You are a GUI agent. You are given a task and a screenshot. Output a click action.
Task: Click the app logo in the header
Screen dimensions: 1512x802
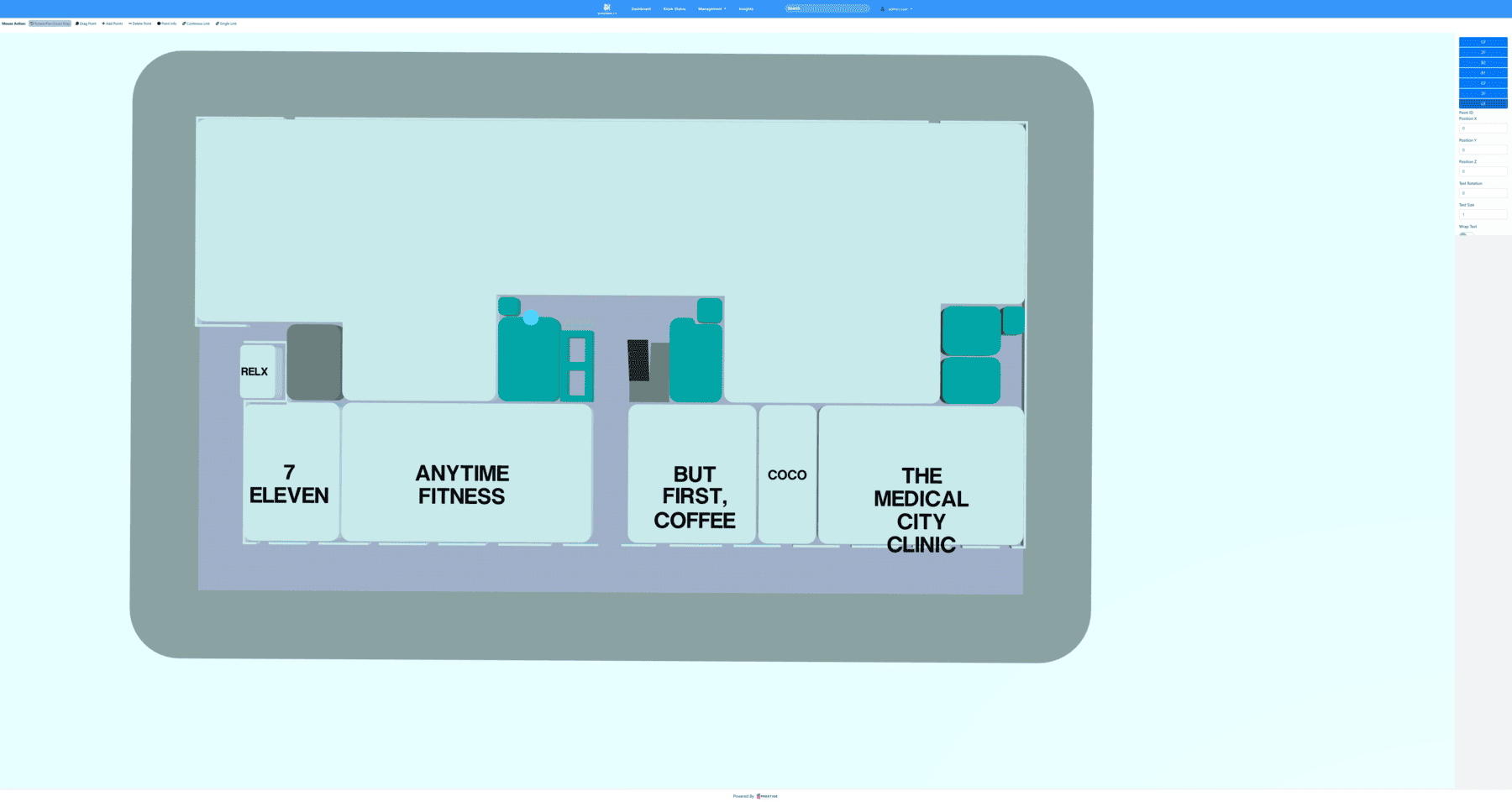coord(606,8)
